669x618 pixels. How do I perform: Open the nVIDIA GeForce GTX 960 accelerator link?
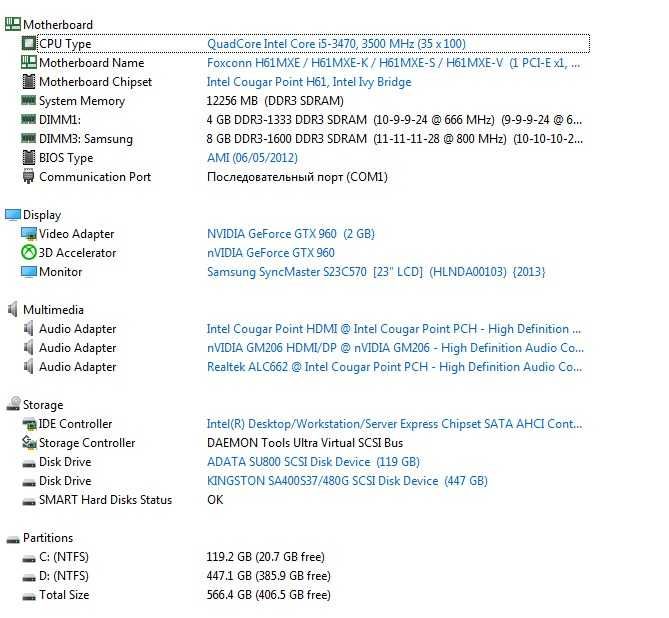click(271, 253)
